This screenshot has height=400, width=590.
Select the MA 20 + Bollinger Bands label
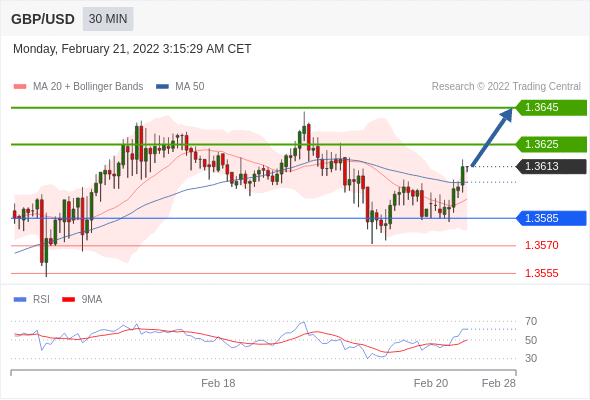[x=88, y=87]
